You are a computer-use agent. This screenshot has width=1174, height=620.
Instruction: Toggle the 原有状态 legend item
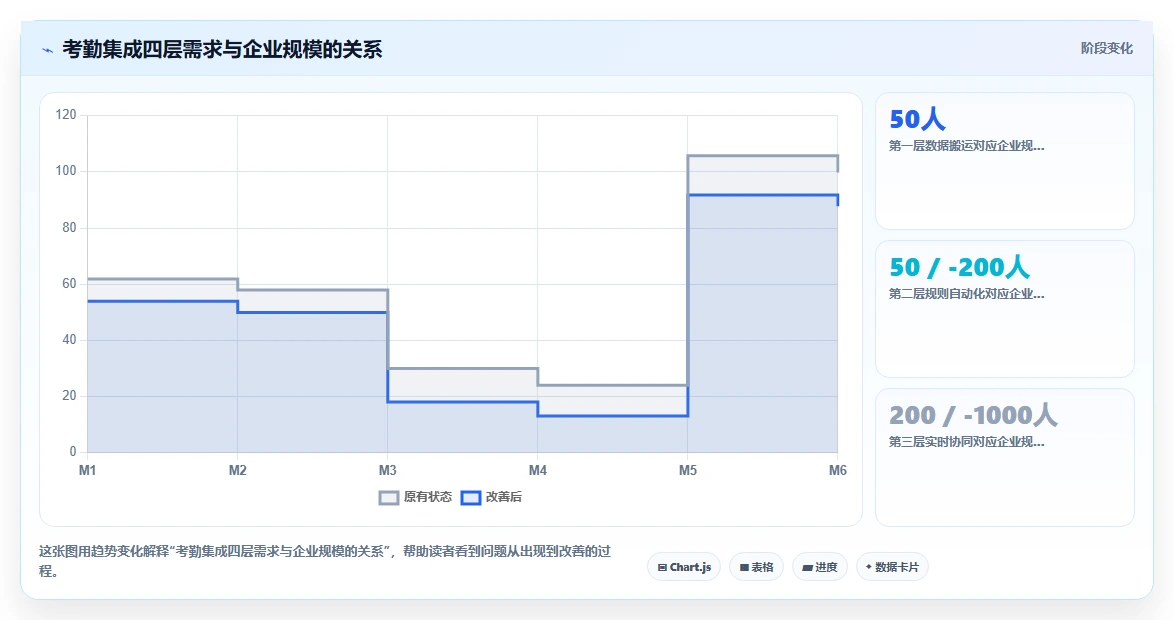[416, 497]
